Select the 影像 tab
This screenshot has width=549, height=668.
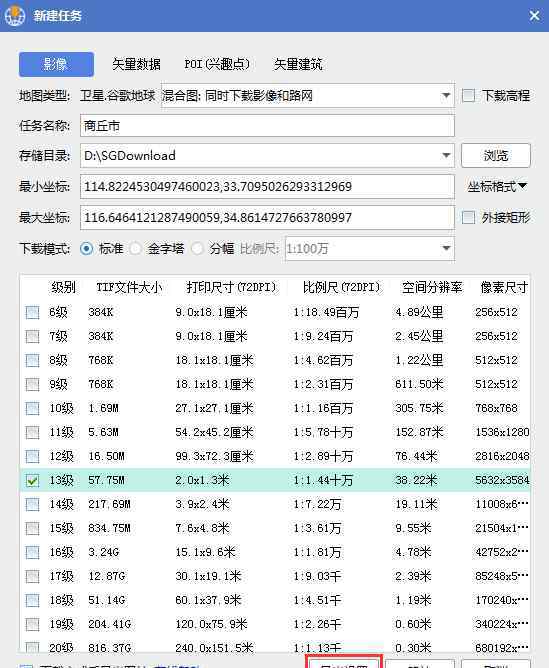click(56, 64)
